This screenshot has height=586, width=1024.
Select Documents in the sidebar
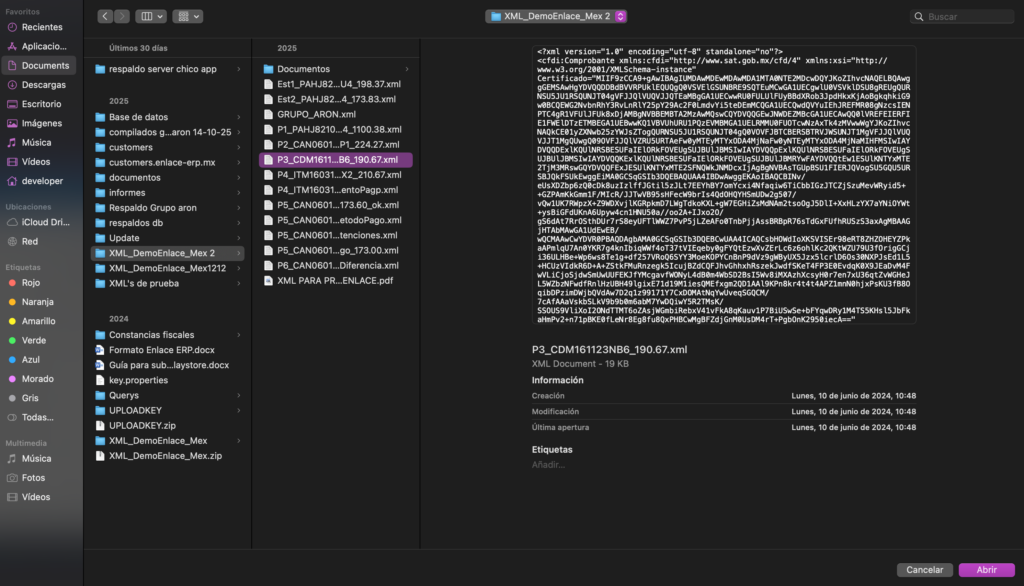coord(39,65)
